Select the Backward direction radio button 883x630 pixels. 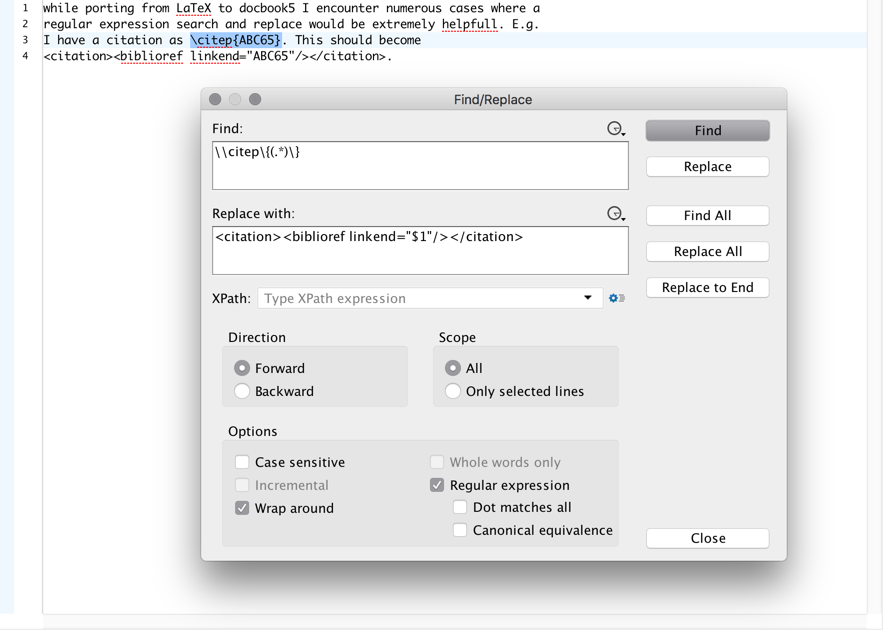[x=242, y=391]
